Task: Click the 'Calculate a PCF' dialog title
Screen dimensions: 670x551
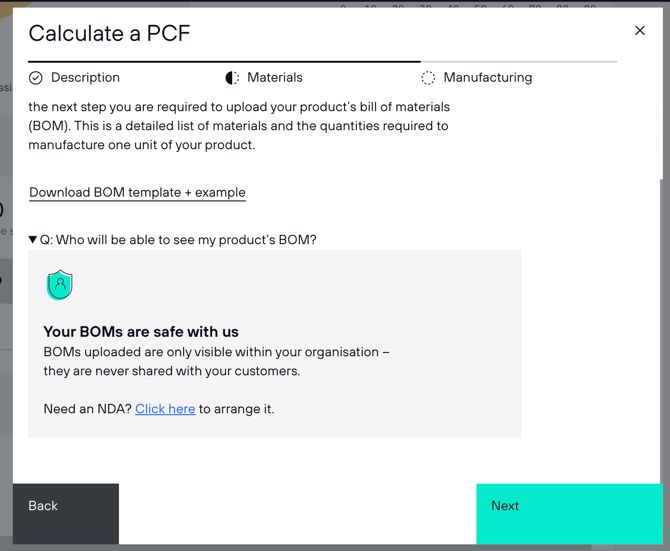Action: click(x=109, y=33)
